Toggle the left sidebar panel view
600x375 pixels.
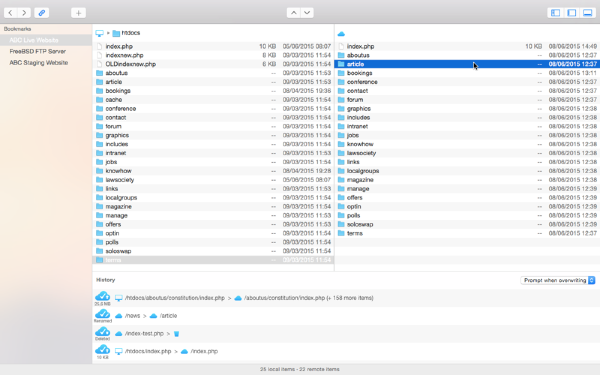click(555, 13)
